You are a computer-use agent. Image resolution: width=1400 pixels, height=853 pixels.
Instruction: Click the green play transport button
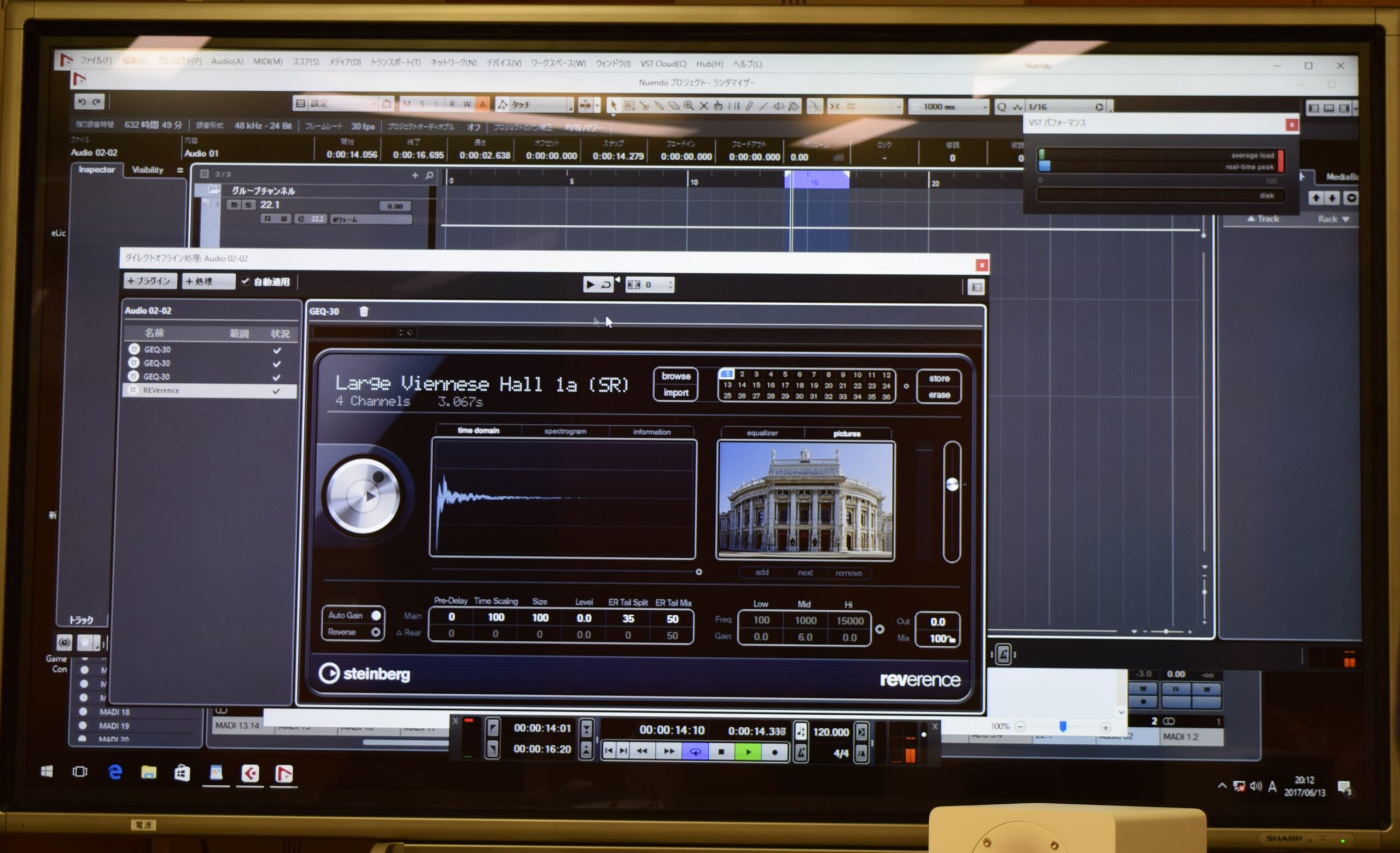748,751
